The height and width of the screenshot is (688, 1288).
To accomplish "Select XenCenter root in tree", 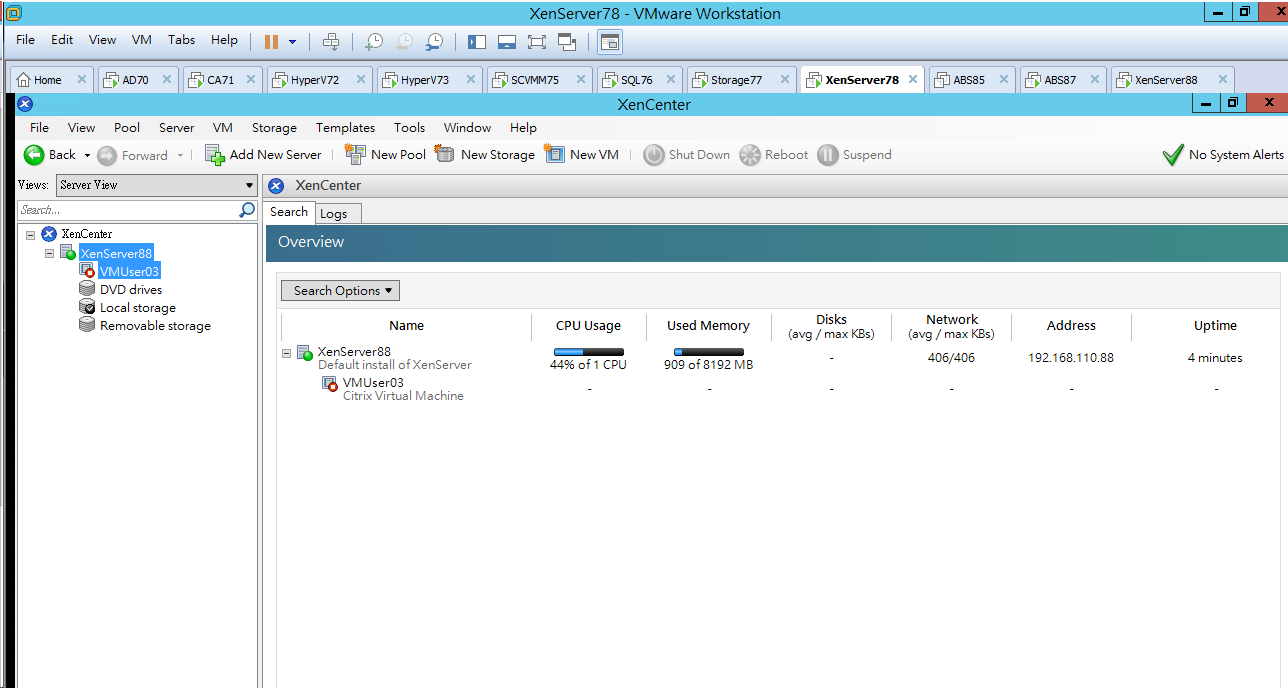I will tap(86, 234).
